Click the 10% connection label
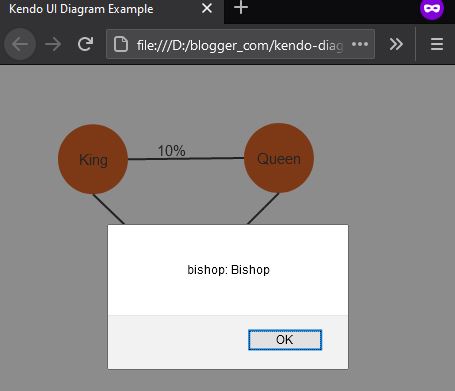This screenshot has width=455, height=391. point(171,151)
